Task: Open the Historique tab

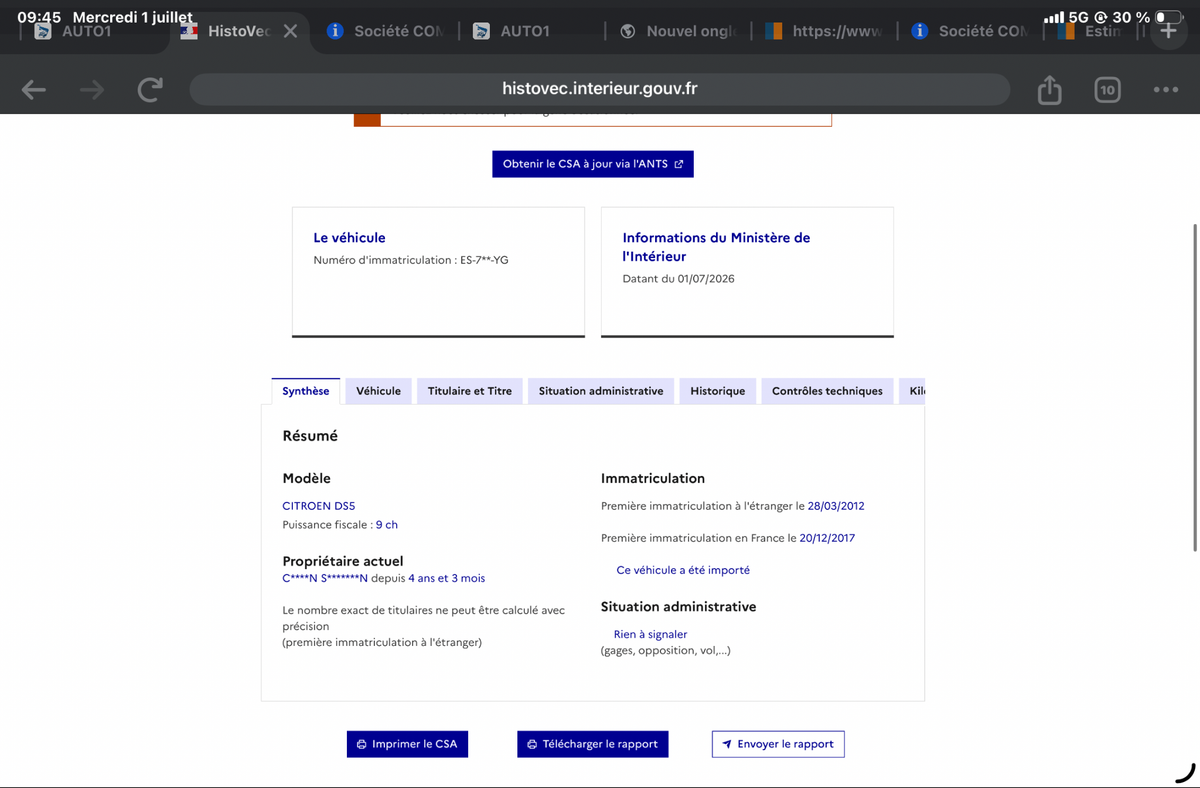Action: [x=718, y=391]
